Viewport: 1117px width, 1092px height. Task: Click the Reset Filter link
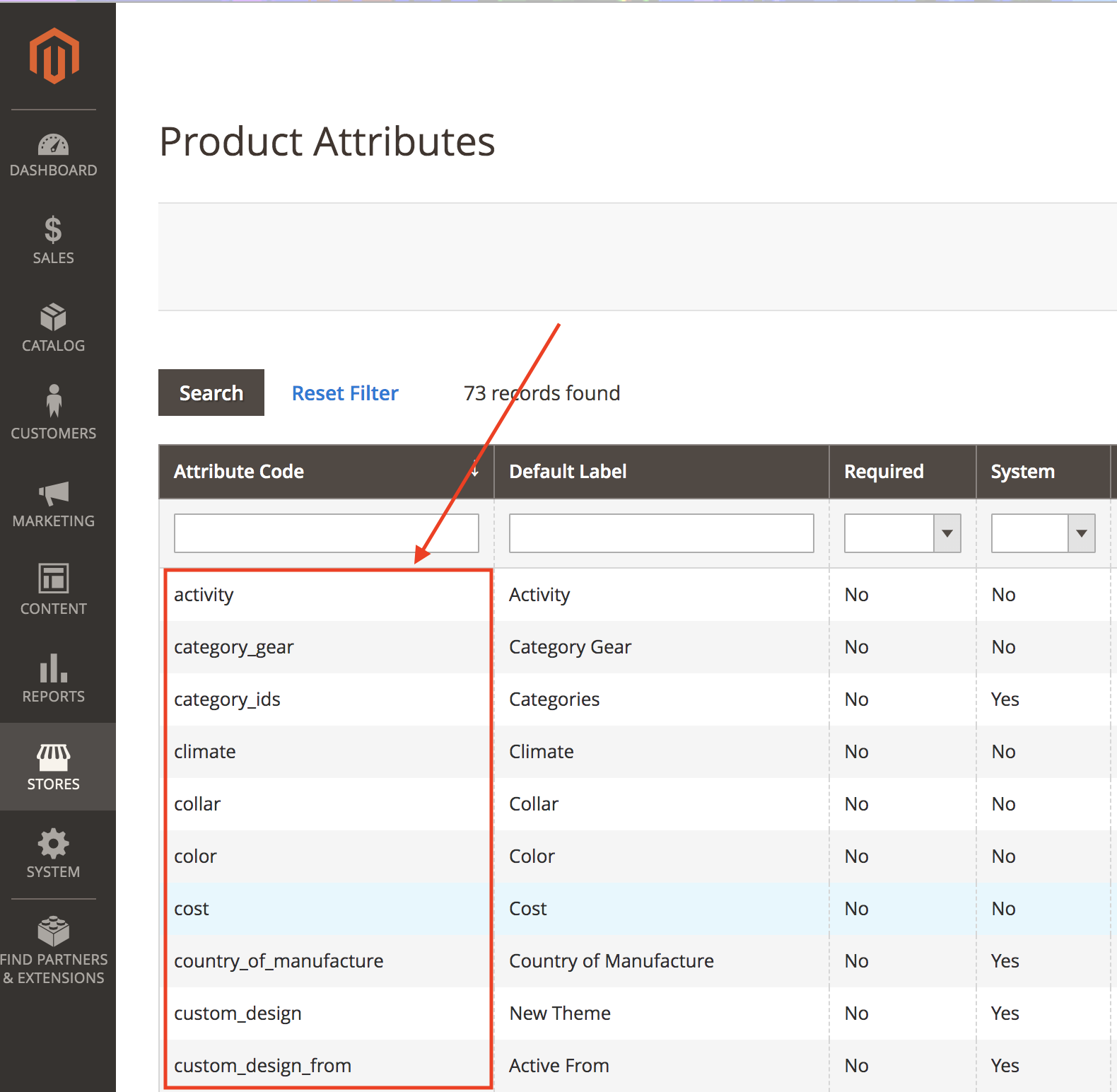tap(345, 393)
